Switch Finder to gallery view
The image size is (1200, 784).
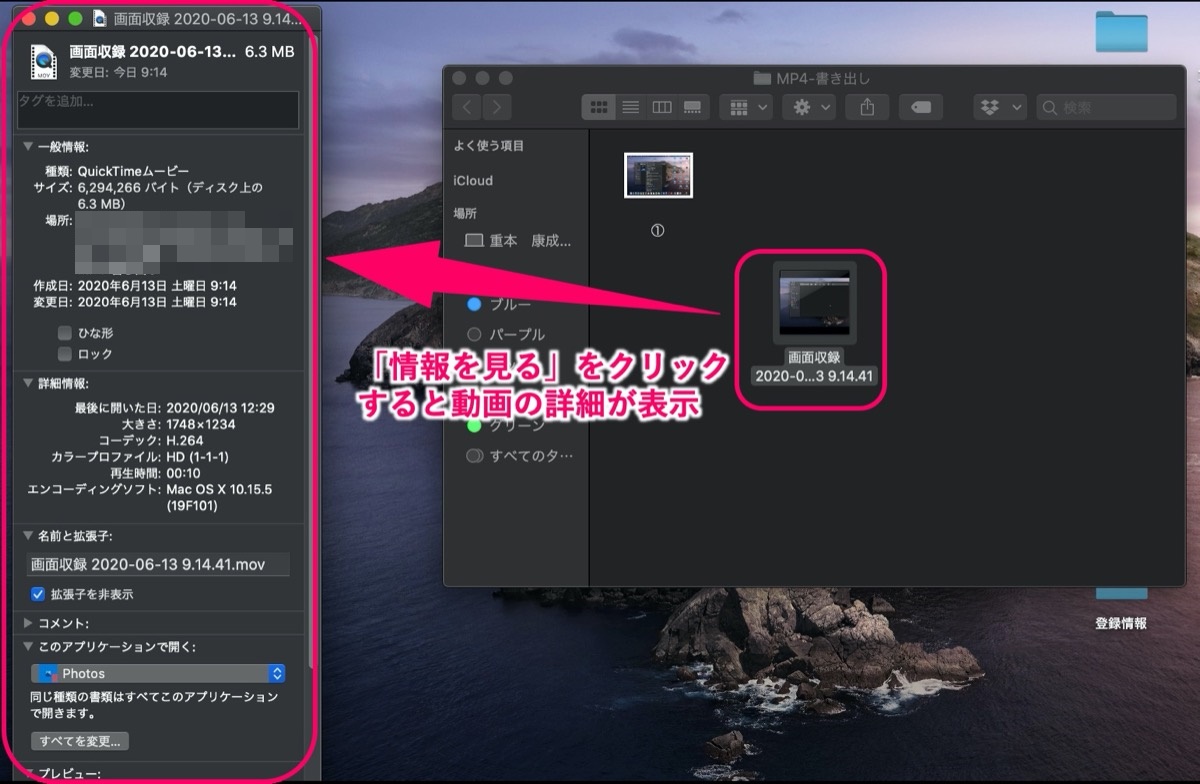click(691, 107)
